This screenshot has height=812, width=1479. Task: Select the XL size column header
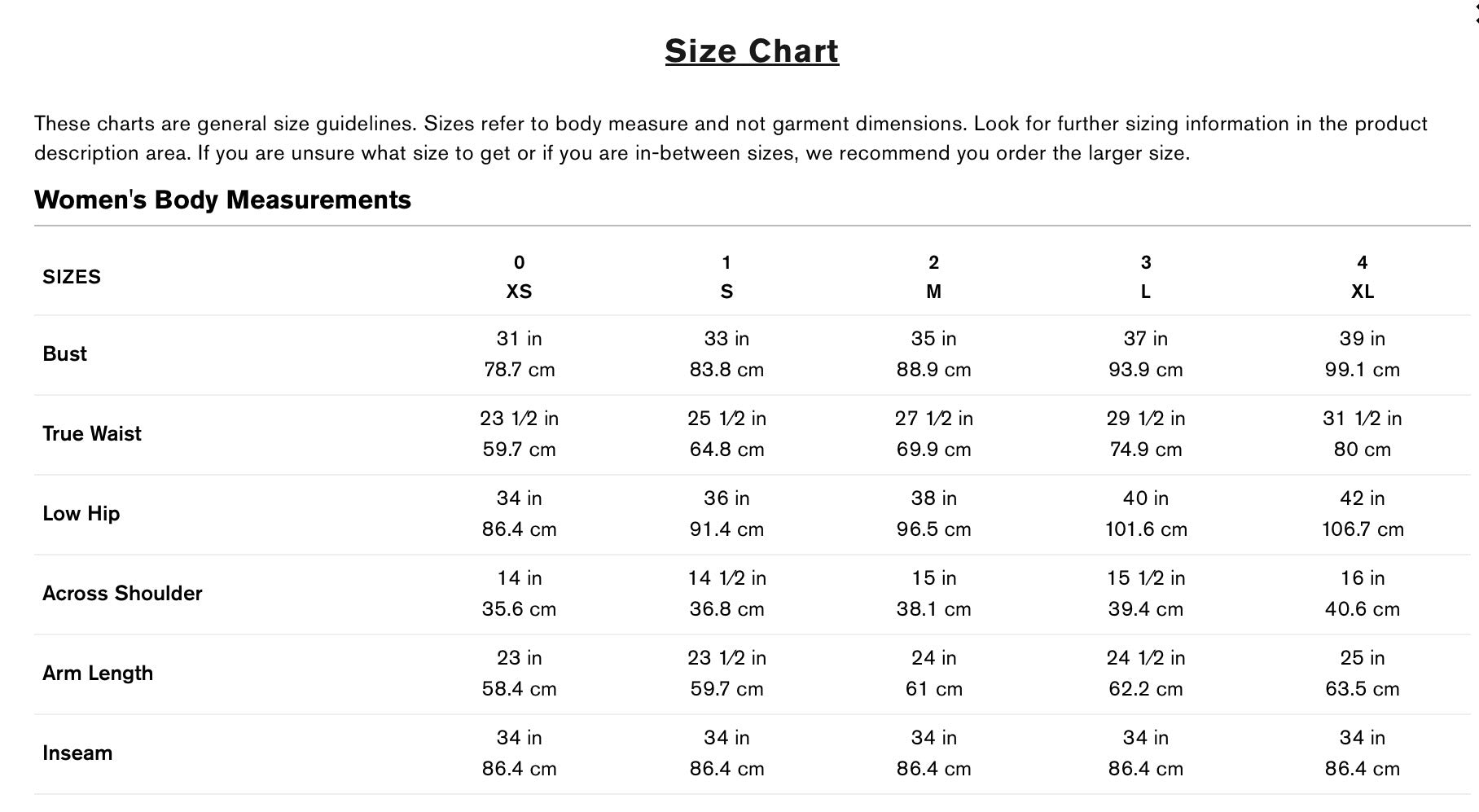click(x=1362, y=292)
